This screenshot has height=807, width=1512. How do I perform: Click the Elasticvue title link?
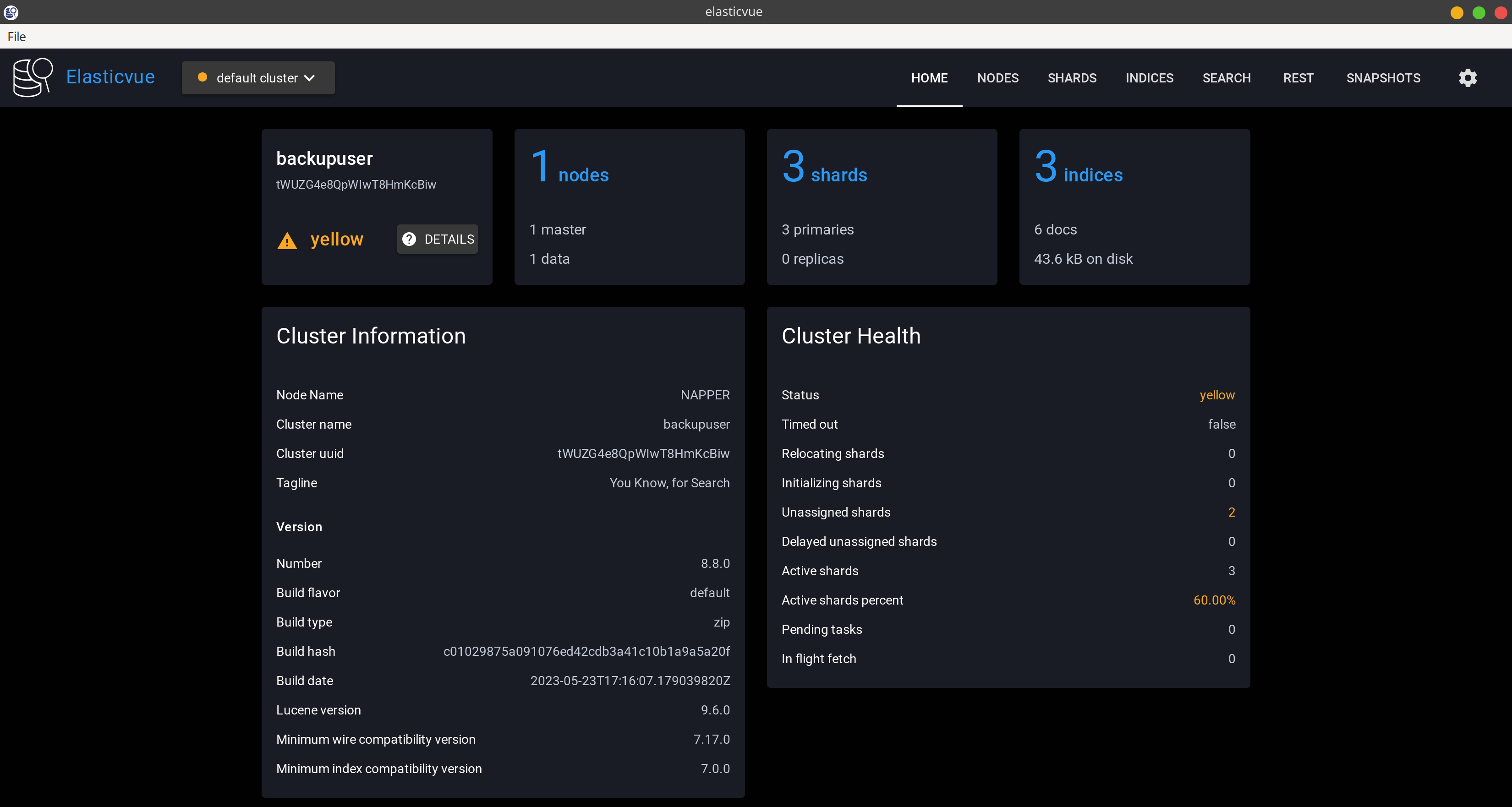[110, 77]
